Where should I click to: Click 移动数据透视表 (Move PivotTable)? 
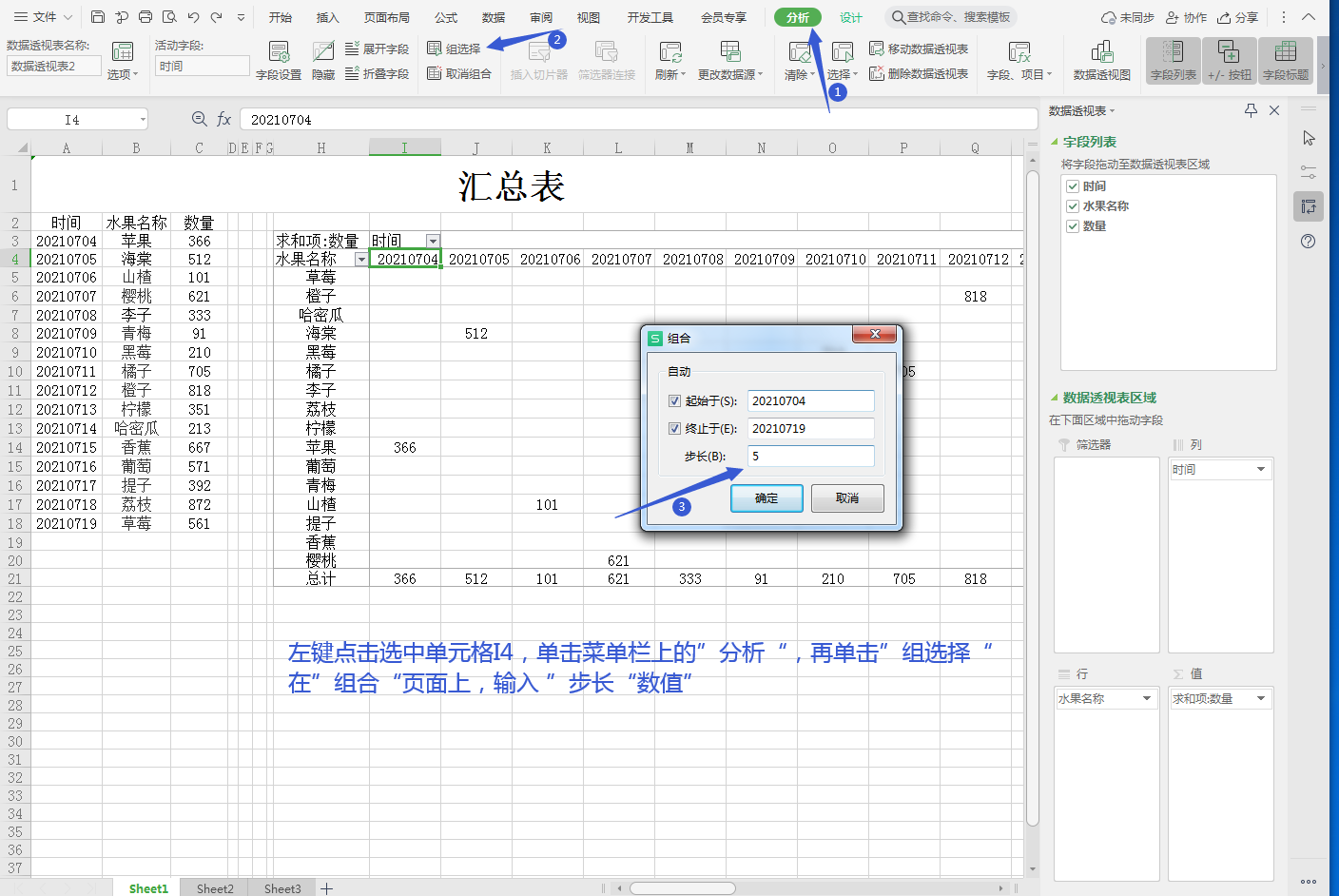tap(919, 49)
